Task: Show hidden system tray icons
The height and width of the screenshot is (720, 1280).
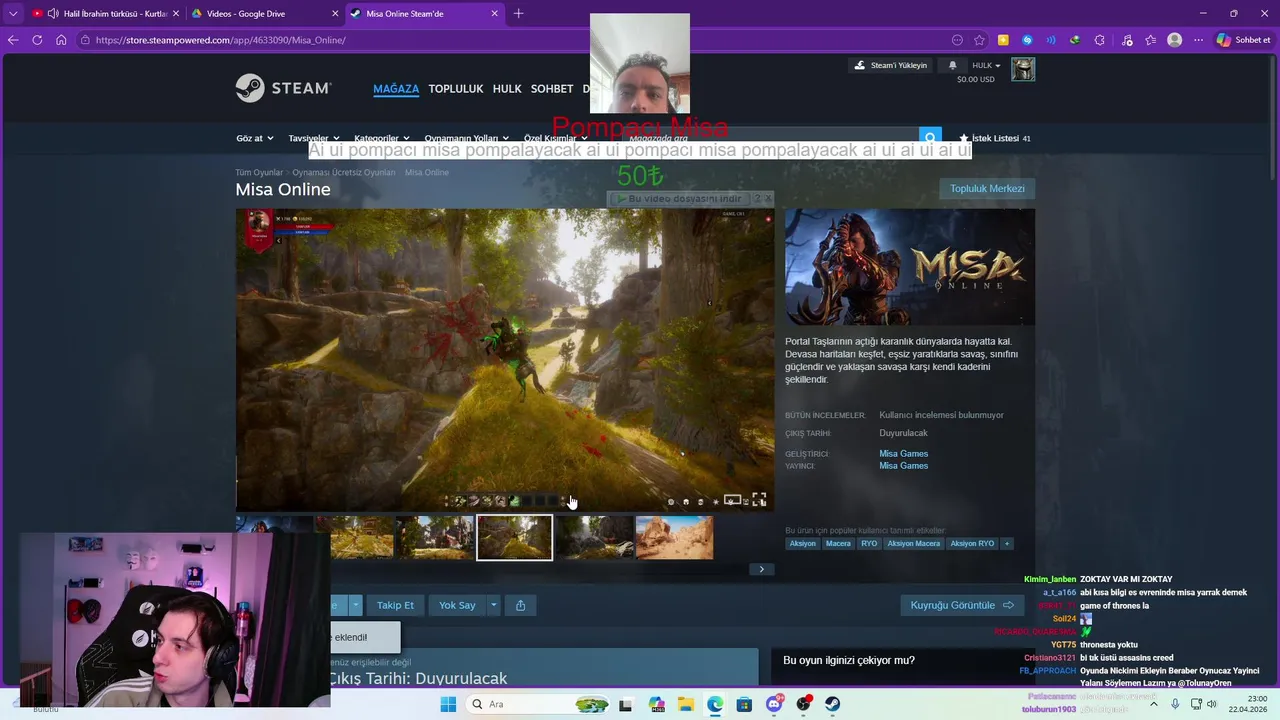Action: point(1154,704)
